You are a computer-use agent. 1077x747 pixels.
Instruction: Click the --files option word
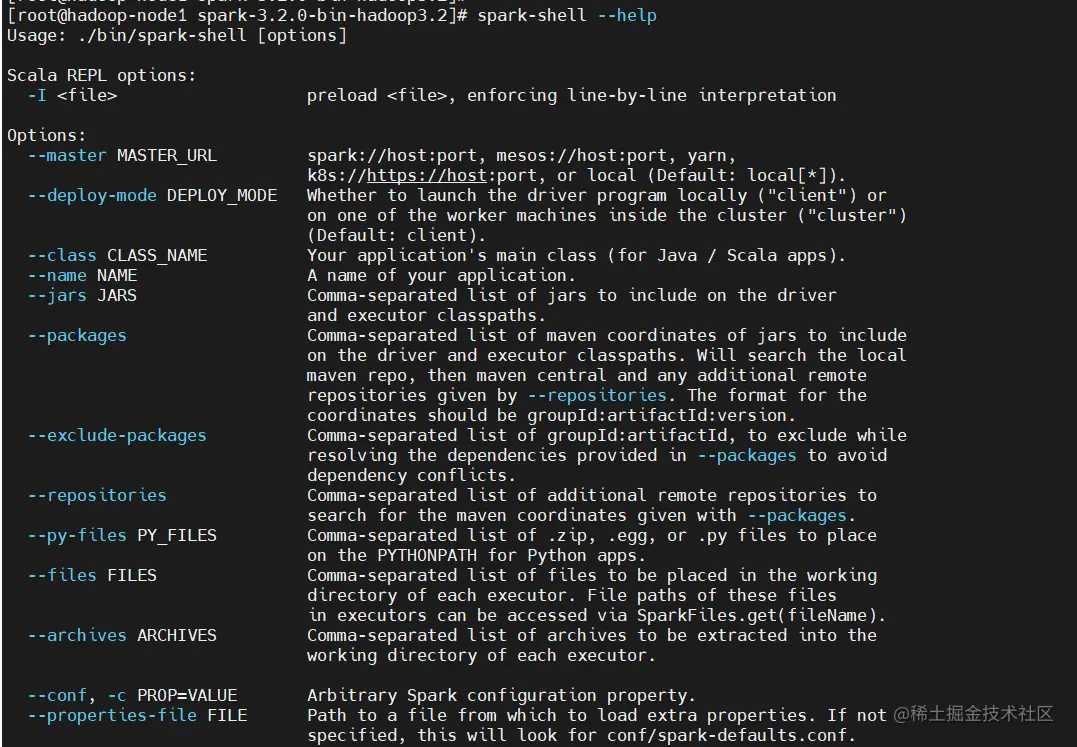click(63, 575)
